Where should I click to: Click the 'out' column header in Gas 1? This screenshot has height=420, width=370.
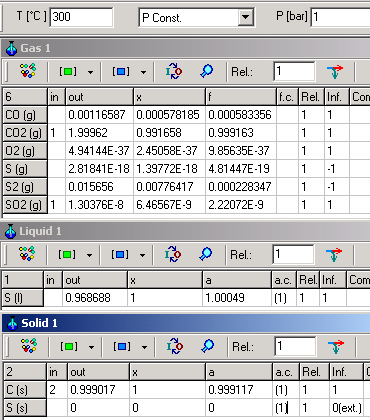(100, 97)
